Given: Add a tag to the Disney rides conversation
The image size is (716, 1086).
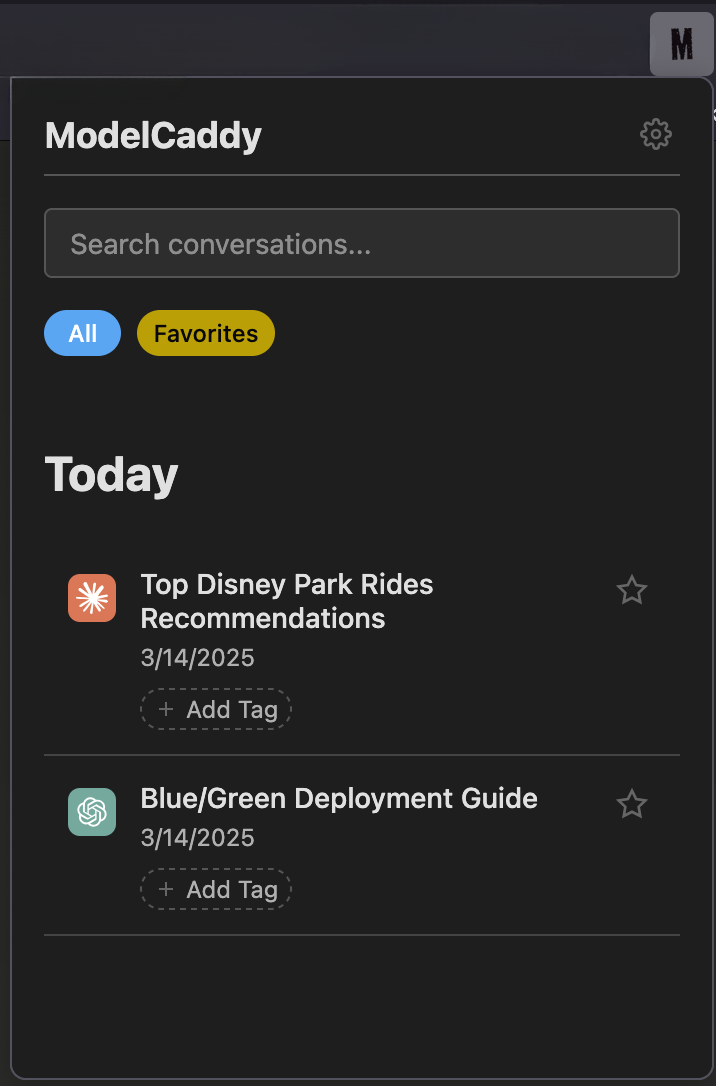Looking at the screenshot, I should [x=216, y=709].
